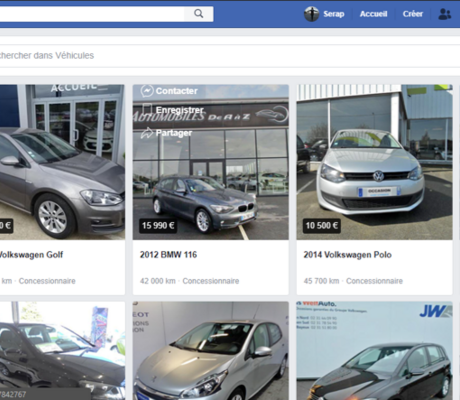The image size is (460, 400).
Task: Click the bookmark icon next to Enregistrer
Action: (x=147, y=109)
